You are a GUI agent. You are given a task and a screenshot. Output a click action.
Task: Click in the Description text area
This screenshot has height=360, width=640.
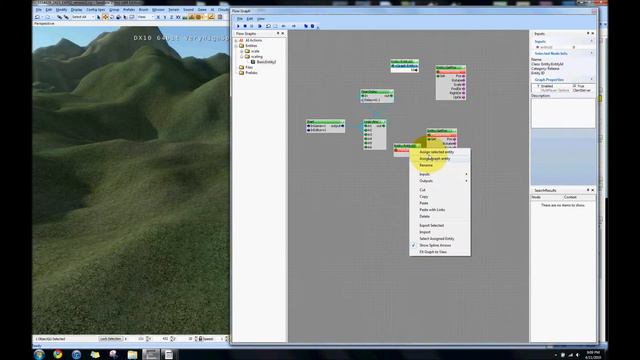coord(563,113)
